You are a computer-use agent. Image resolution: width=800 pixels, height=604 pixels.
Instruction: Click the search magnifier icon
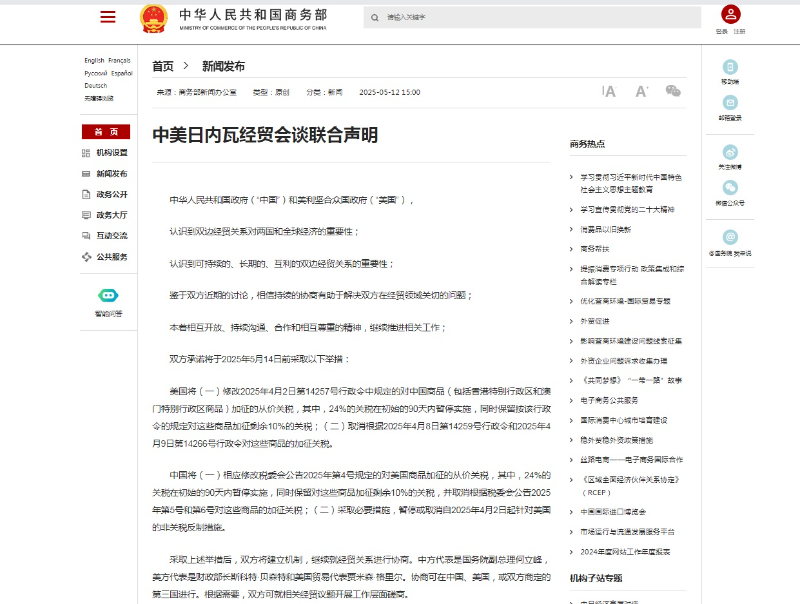(374, 18)
